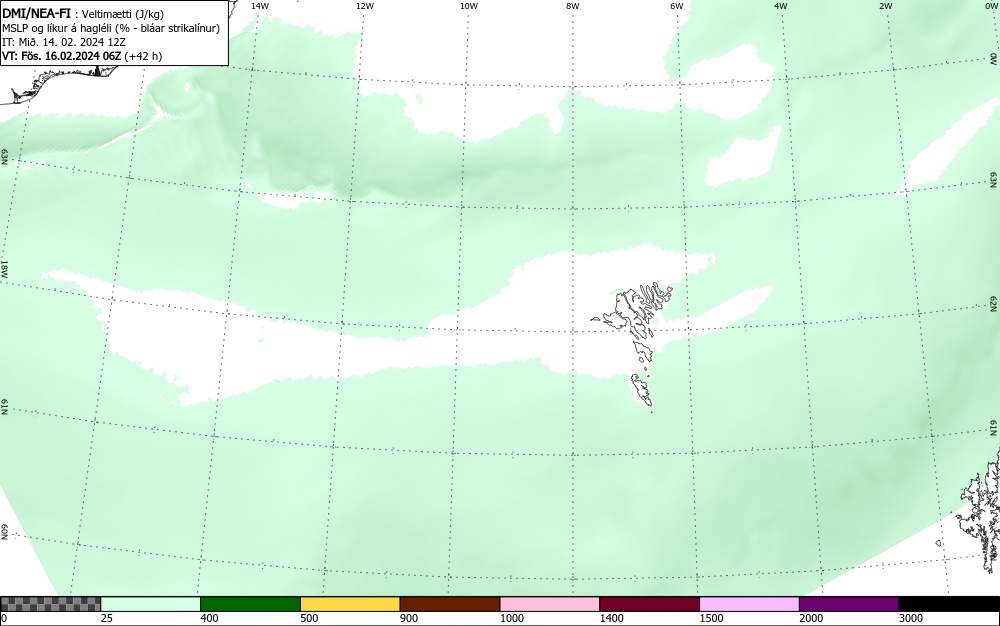Click the legend value 2000
This screenshot has height=626, width=1000.
[811, 618]
